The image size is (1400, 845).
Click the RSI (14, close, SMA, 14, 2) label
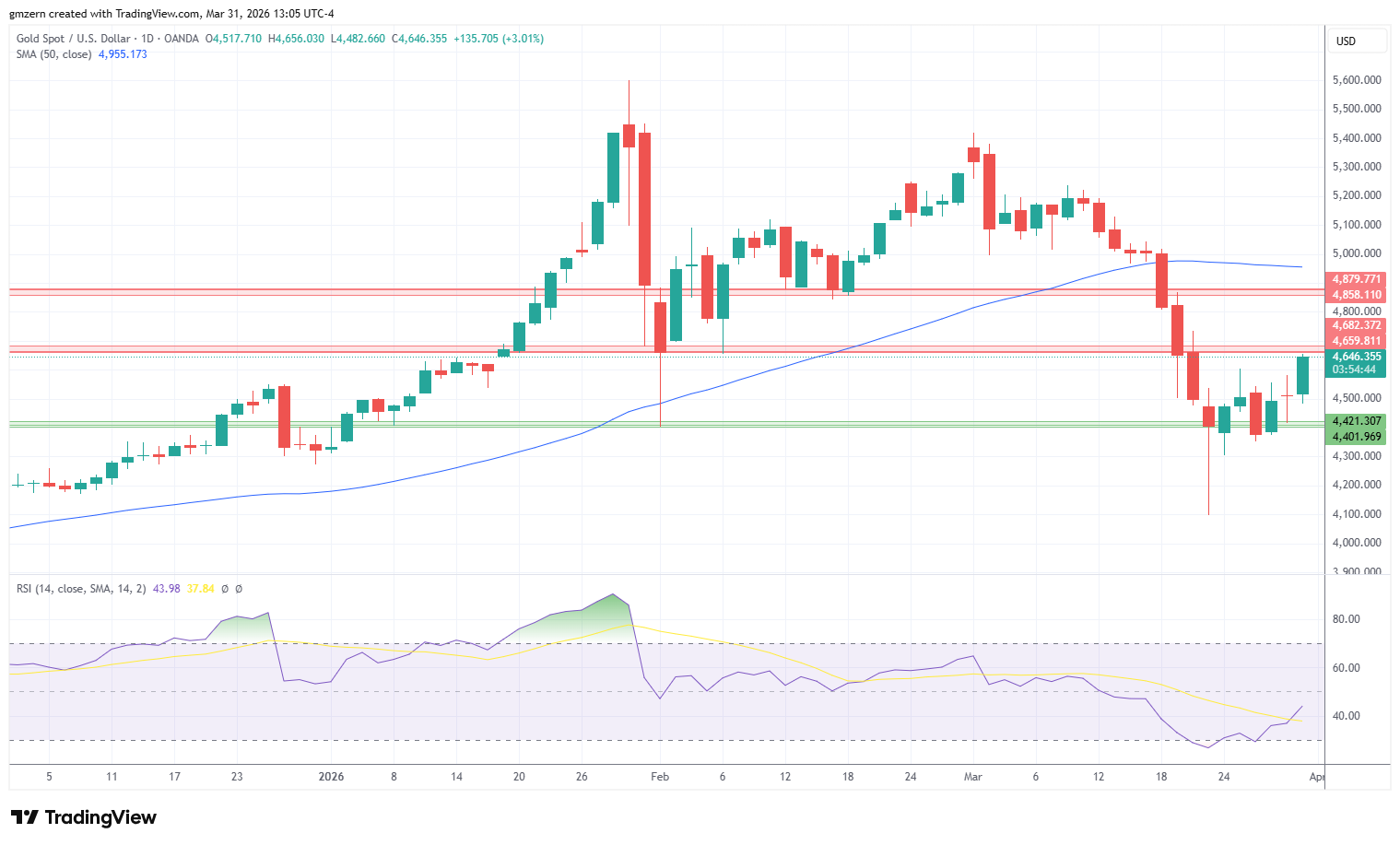[81, 589]
